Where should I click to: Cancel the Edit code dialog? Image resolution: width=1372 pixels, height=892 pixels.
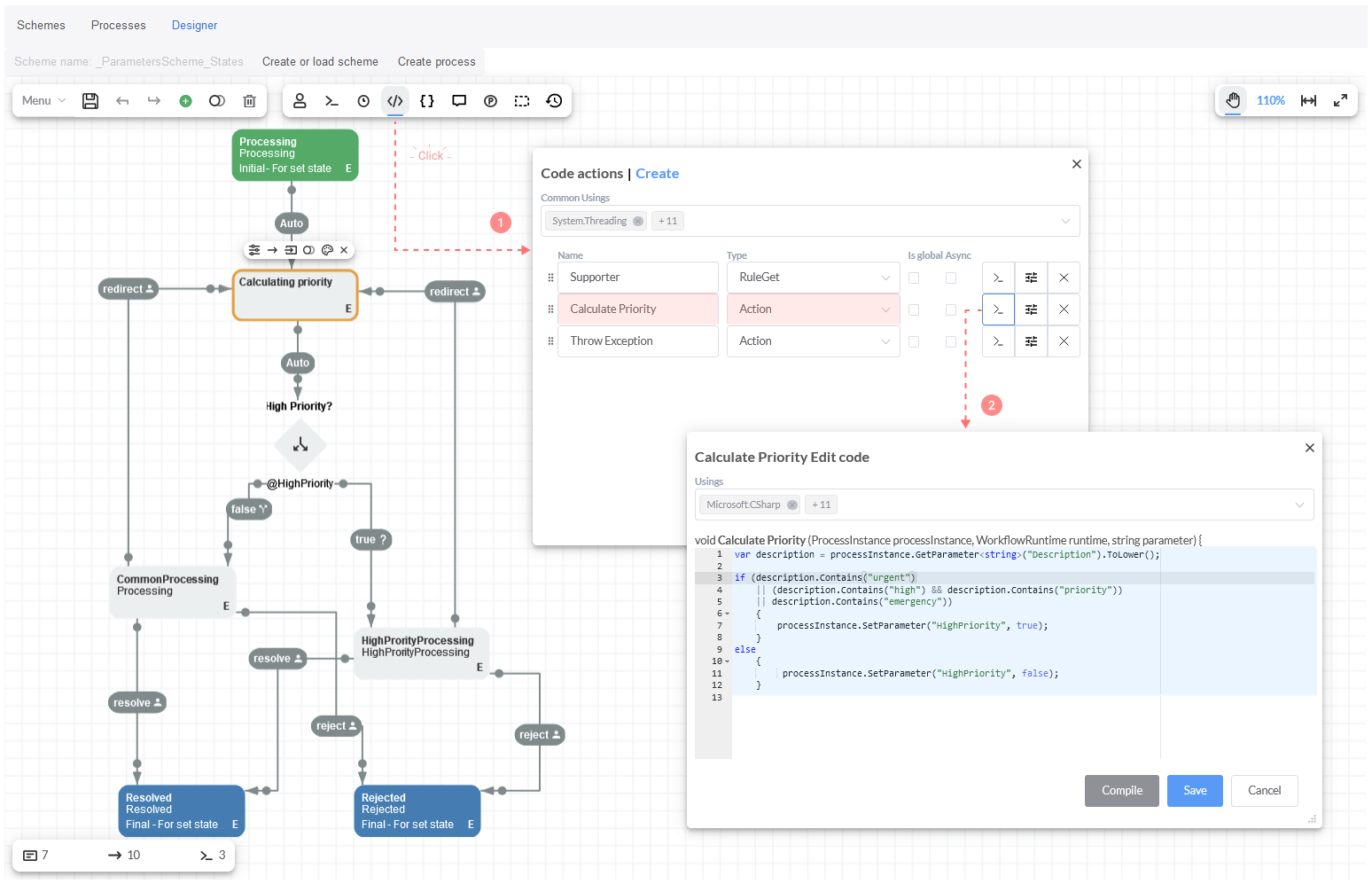click(1264, 791)
